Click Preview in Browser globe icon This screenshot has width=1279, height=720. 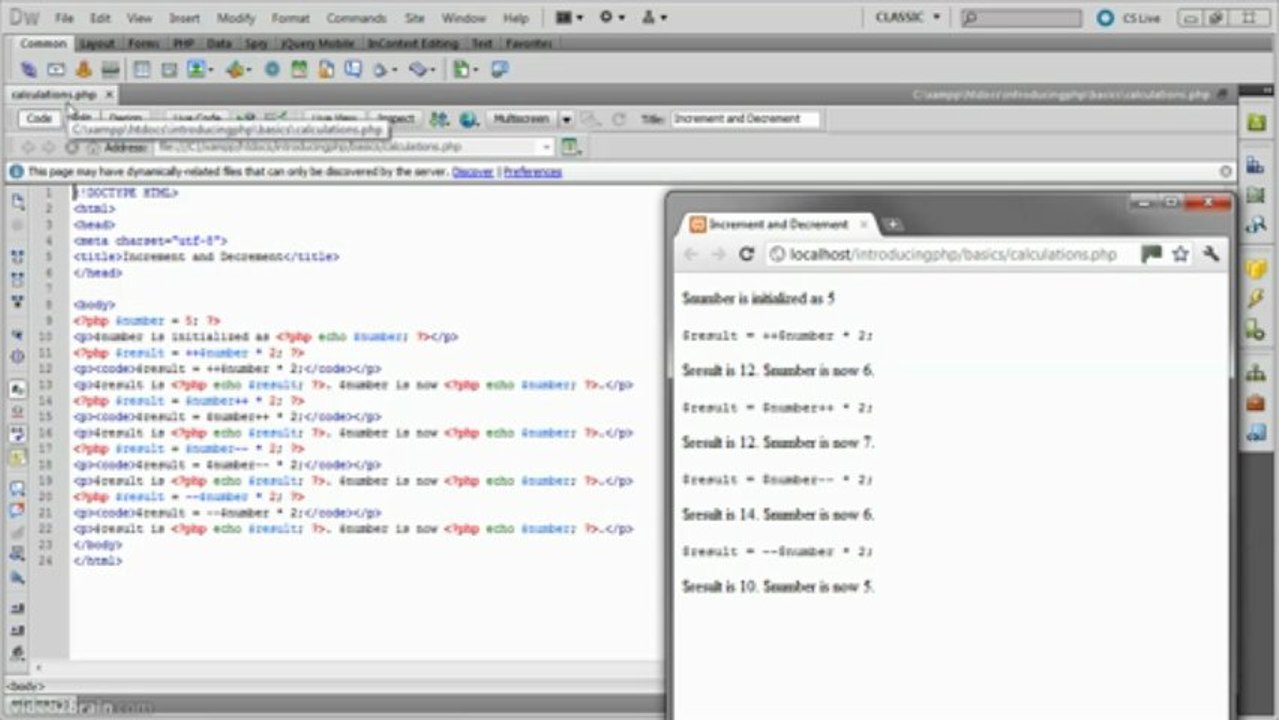[468, 119]
